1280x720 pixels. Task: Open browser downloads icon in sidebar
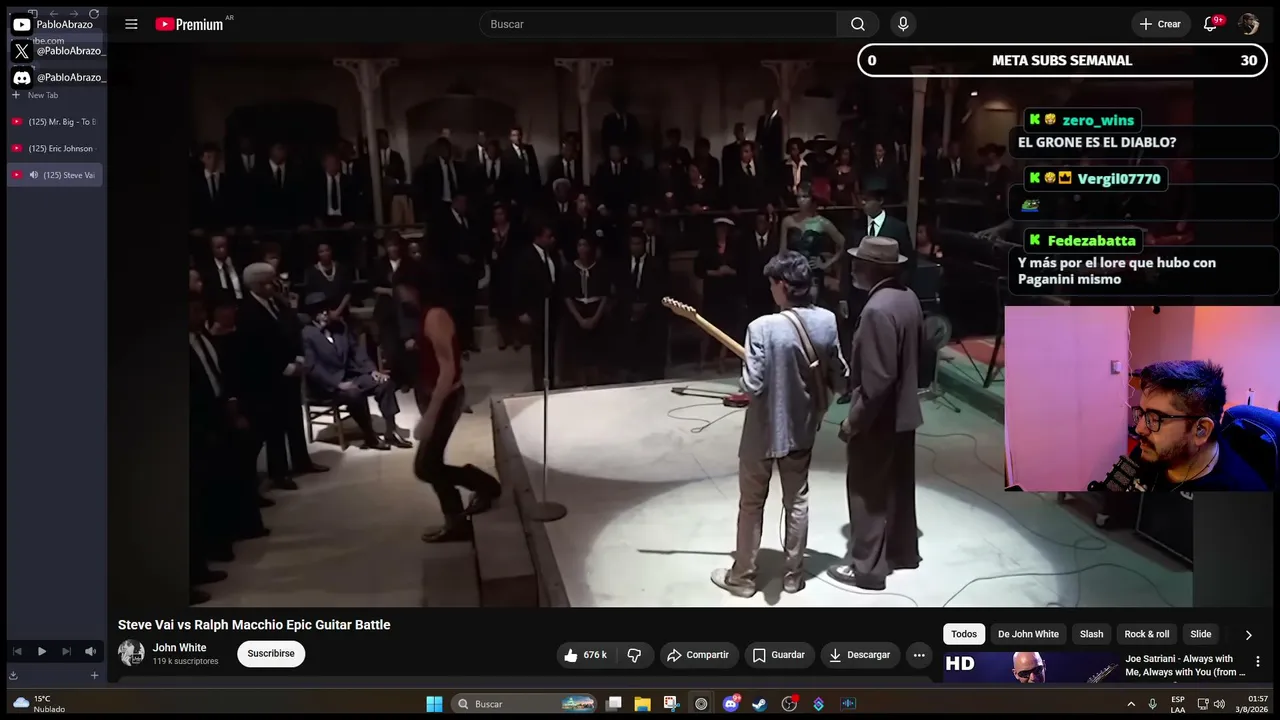pos(14,675)
